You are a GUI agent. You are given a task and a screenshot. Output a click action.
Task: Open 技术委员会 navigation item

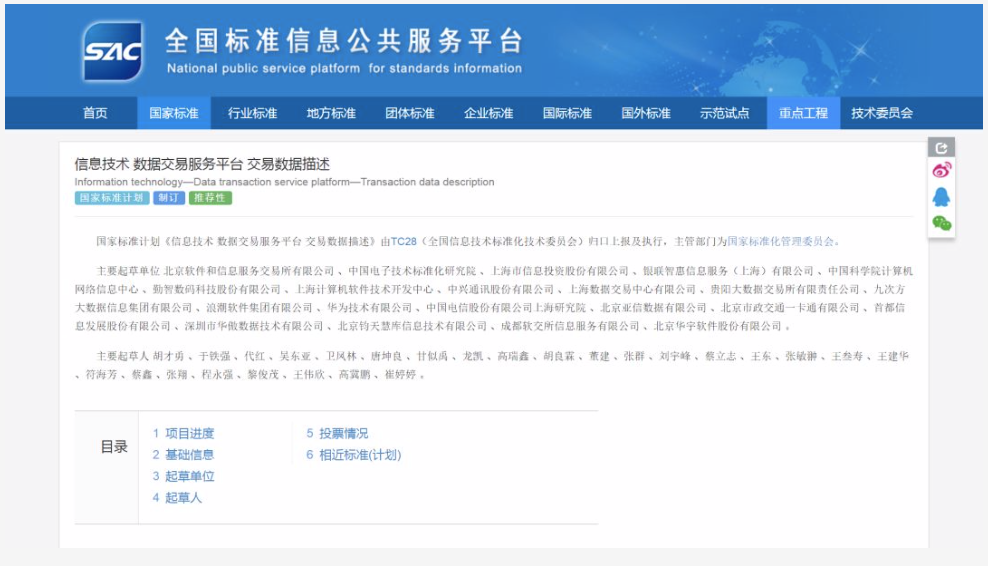(x=882, y=113)
